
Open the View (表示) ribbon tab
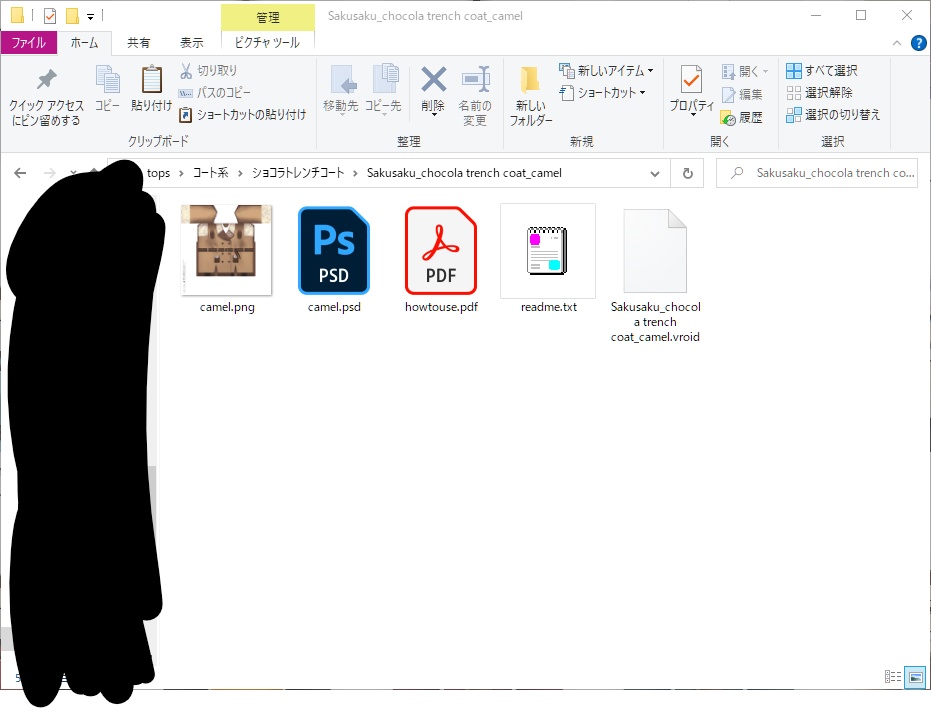[x=192, y=43]
